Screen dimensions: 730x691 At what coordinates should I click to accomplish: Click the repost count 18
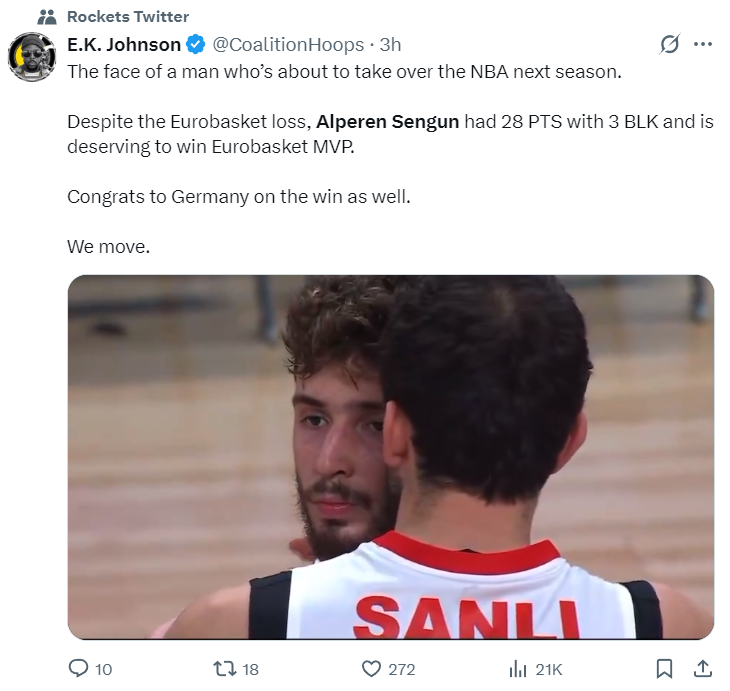pos(250,670)
